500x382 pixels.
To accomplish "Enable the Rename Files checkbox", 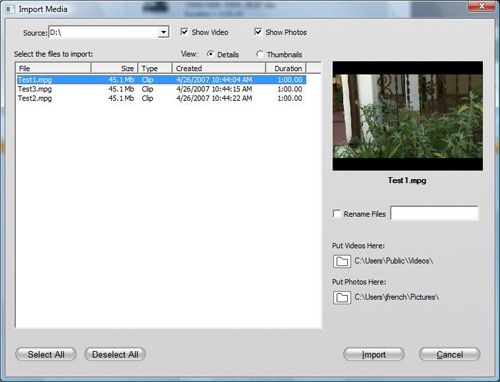I will (x=337, y=213).
